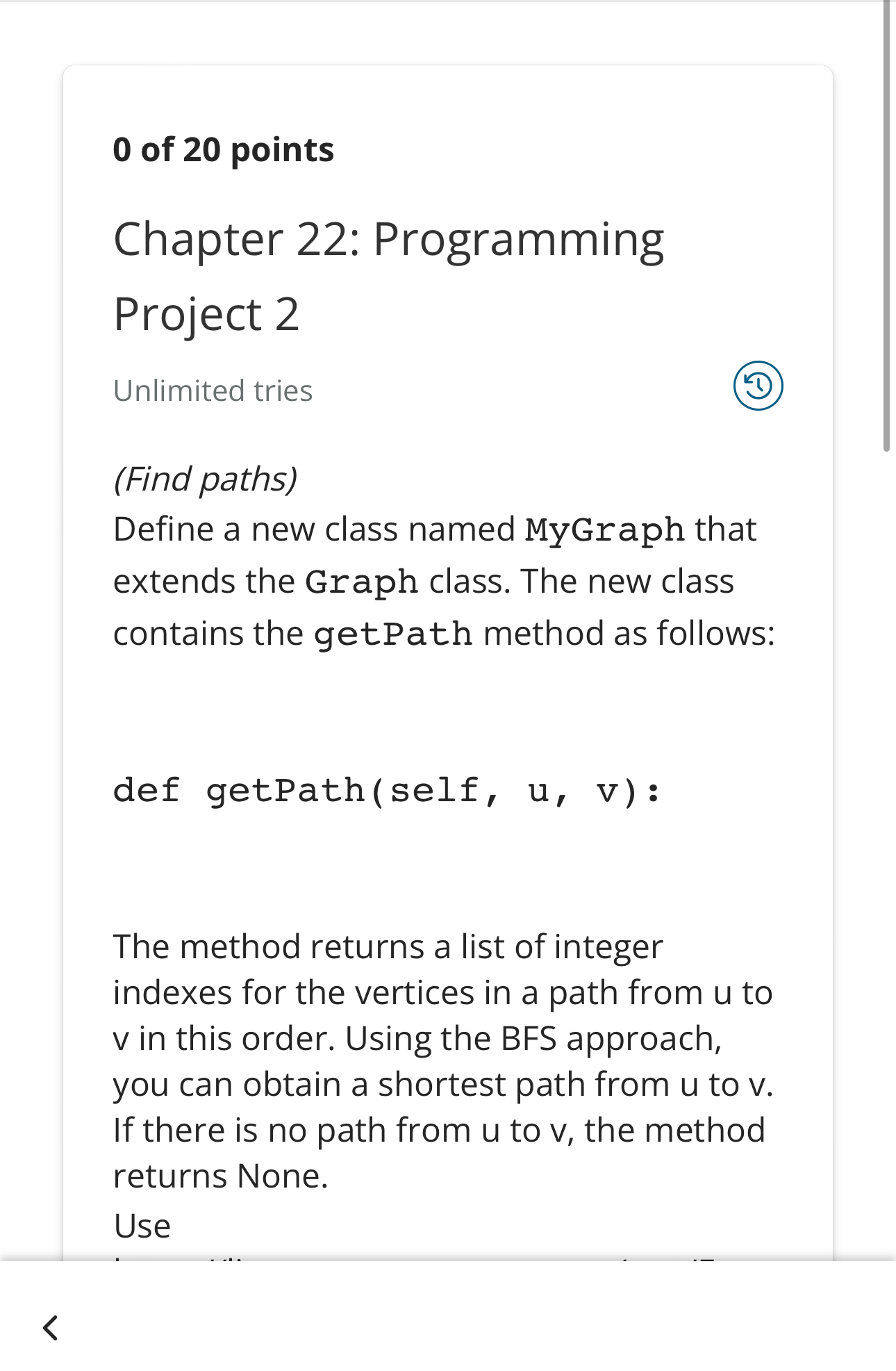Select the getPath code snippet
Image resolution: width=896 pixels, height=1371 pixels.
coord(388,791)
